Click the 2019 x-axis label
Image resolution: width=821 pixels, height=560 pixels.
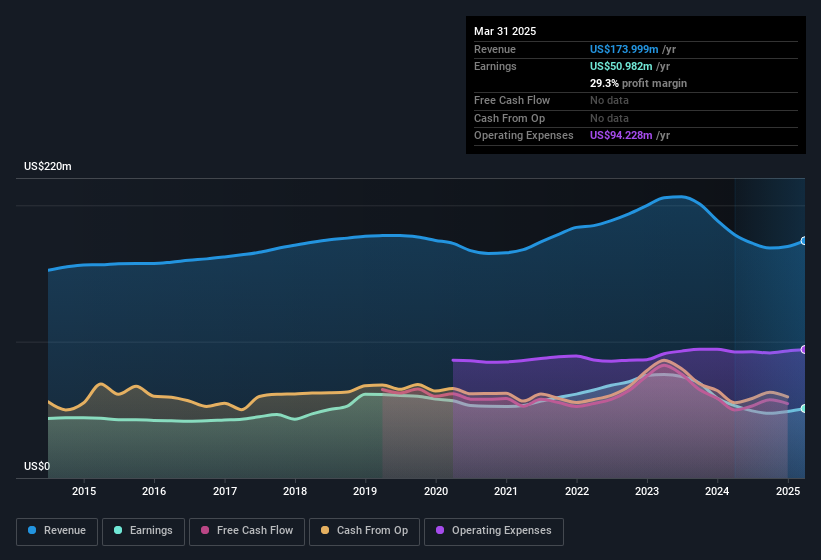(365, 491)
